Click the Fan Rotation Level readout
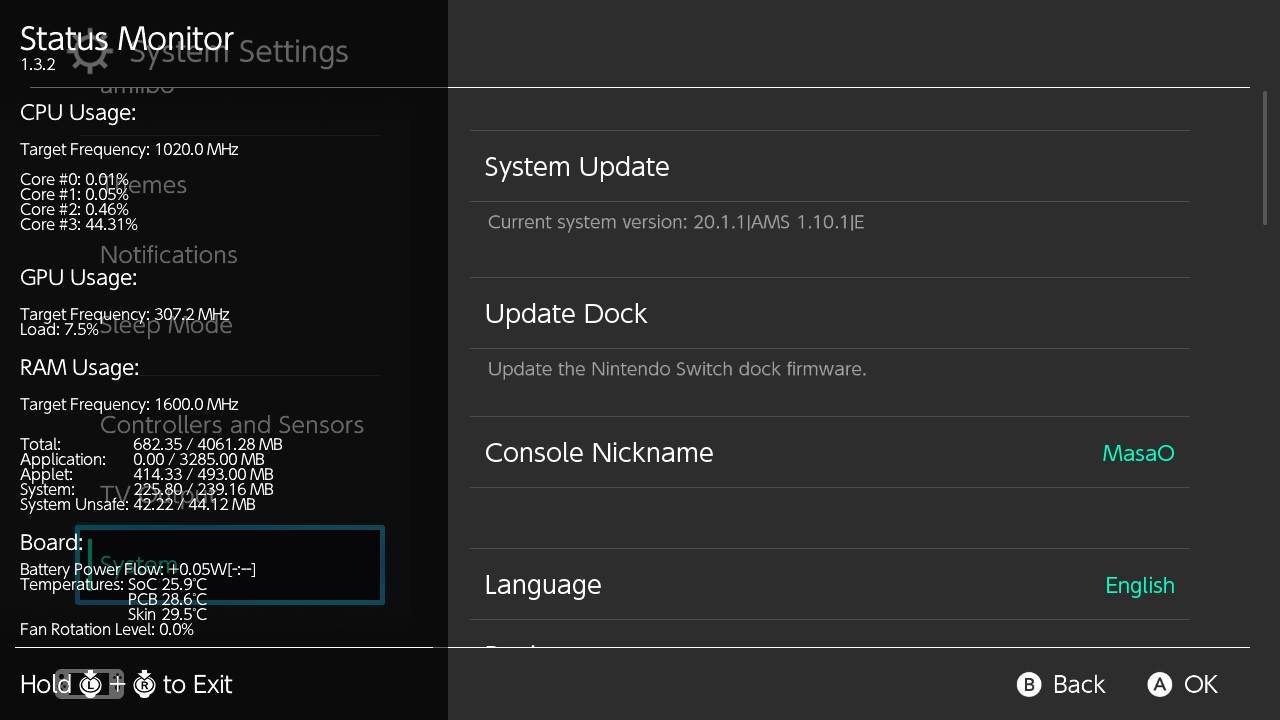 (x=107, y=629)
